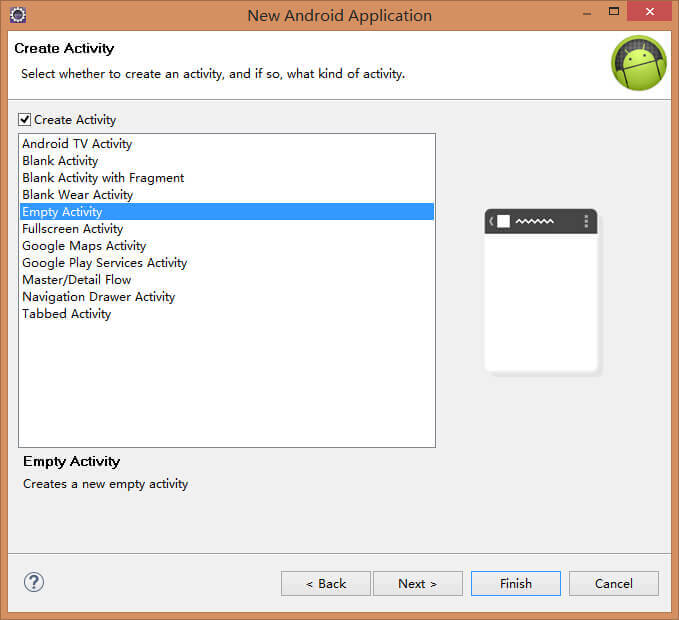The width and height of the screenshot is (679, 620).
Task: Uncheck the Create Activity checkbox
Action: 24,119
